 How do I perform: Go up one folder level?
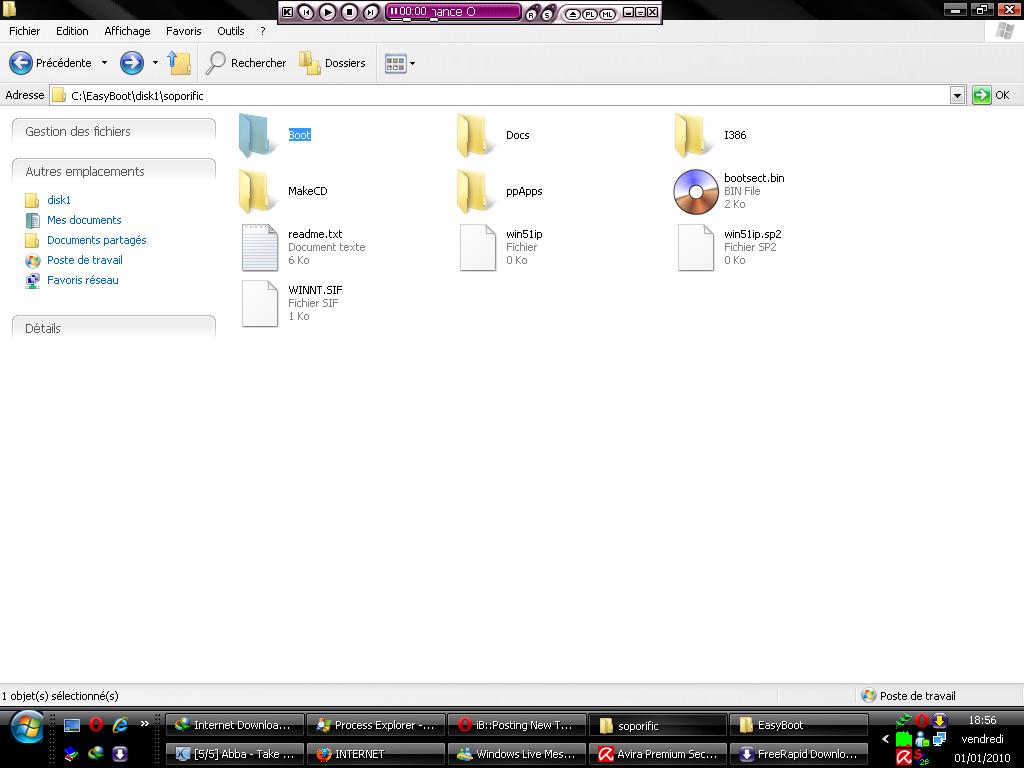[179, 63]
